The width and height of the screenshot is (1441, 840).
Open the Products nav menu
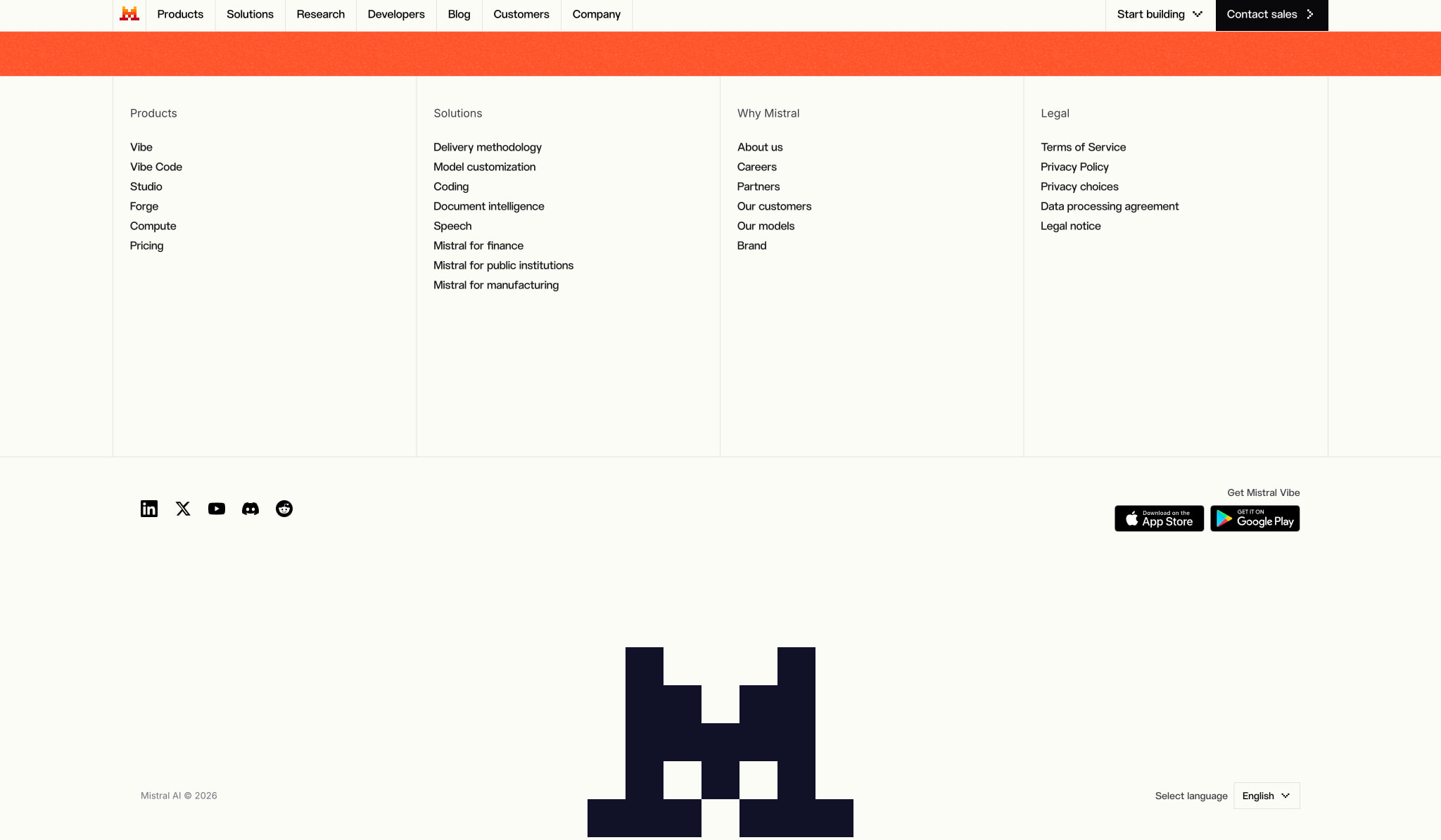click(180, 15)
